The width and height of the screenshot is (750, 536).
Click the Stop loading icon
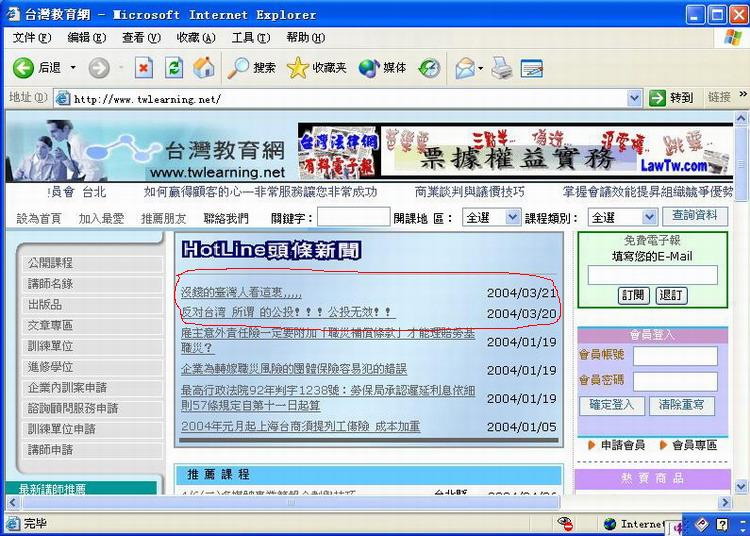144,68
